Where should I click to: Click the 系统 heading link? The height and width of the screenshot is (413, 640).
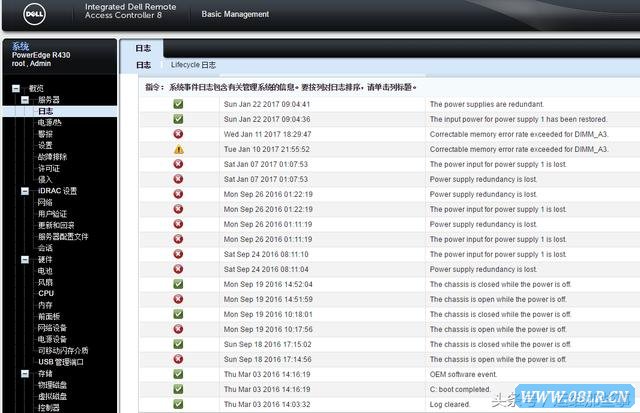coord(21,47)
